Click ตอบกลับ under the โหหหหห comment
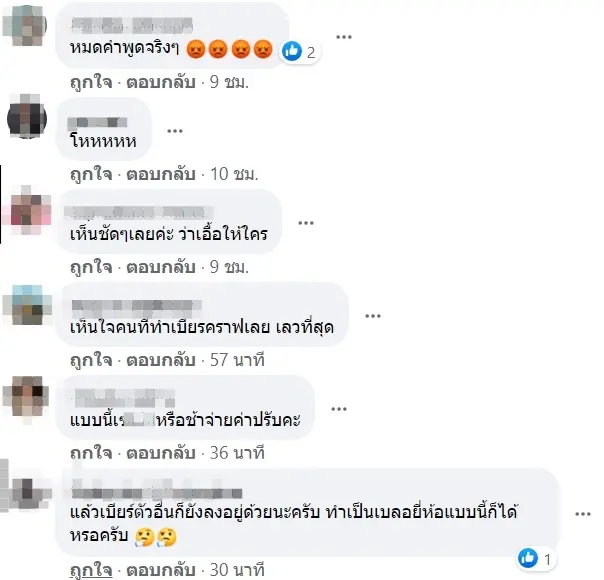The image size is (604, 580). click(x=161, y=174)
